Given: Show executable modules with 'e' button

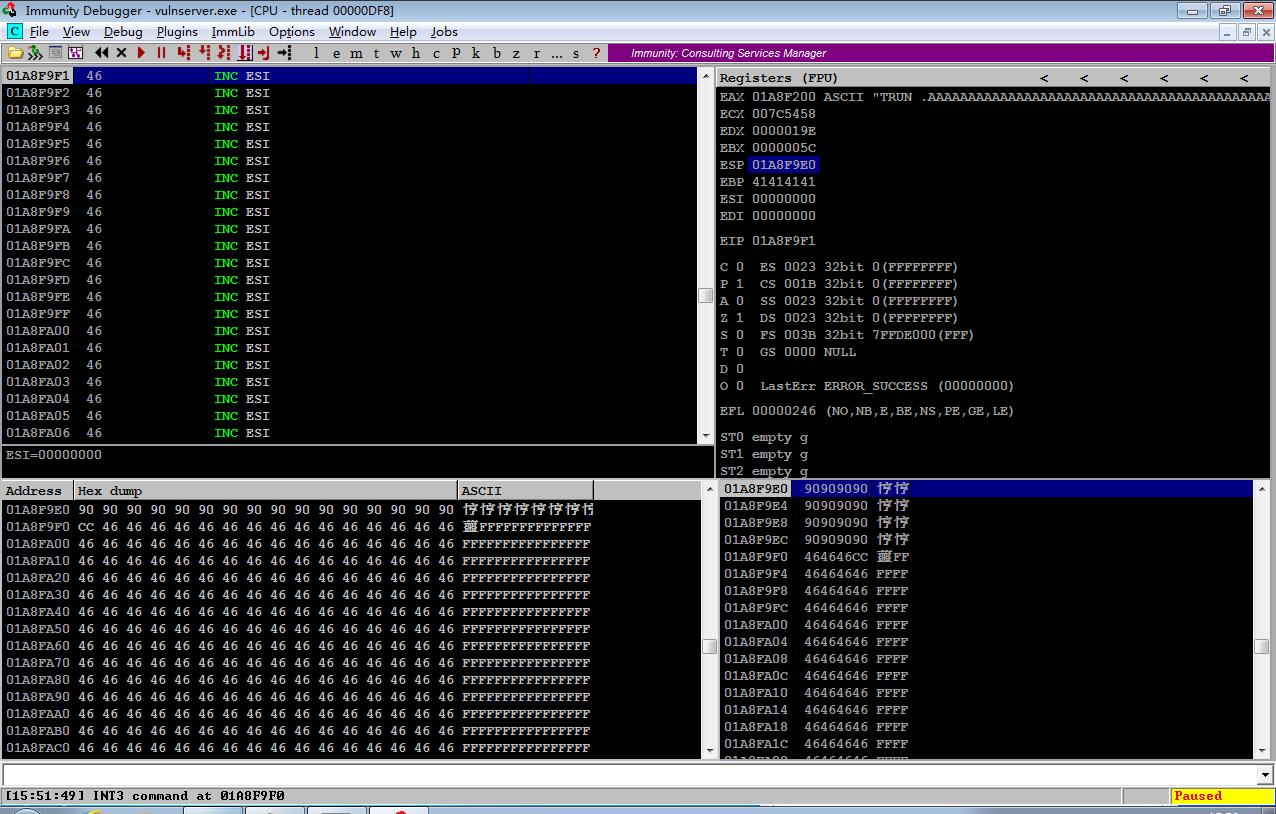Looking at the screenshot, I should point(336,53).
